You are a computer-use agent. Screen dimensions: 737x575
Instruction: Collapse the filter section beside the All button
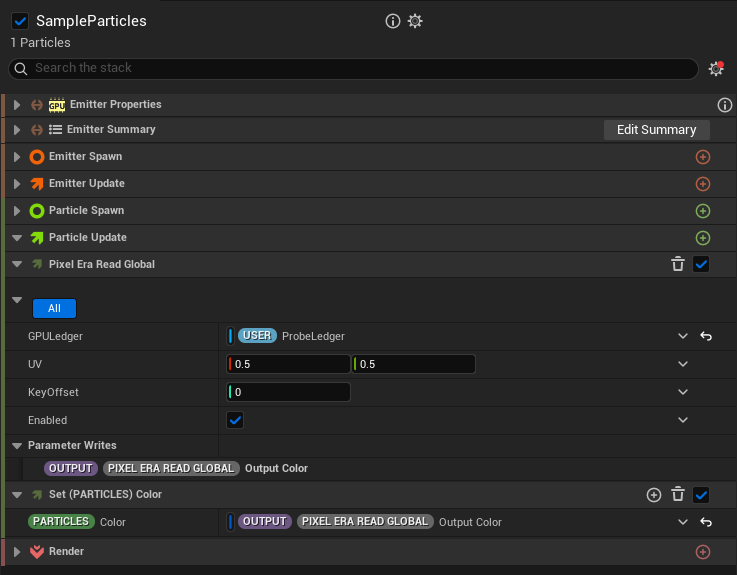17,300
